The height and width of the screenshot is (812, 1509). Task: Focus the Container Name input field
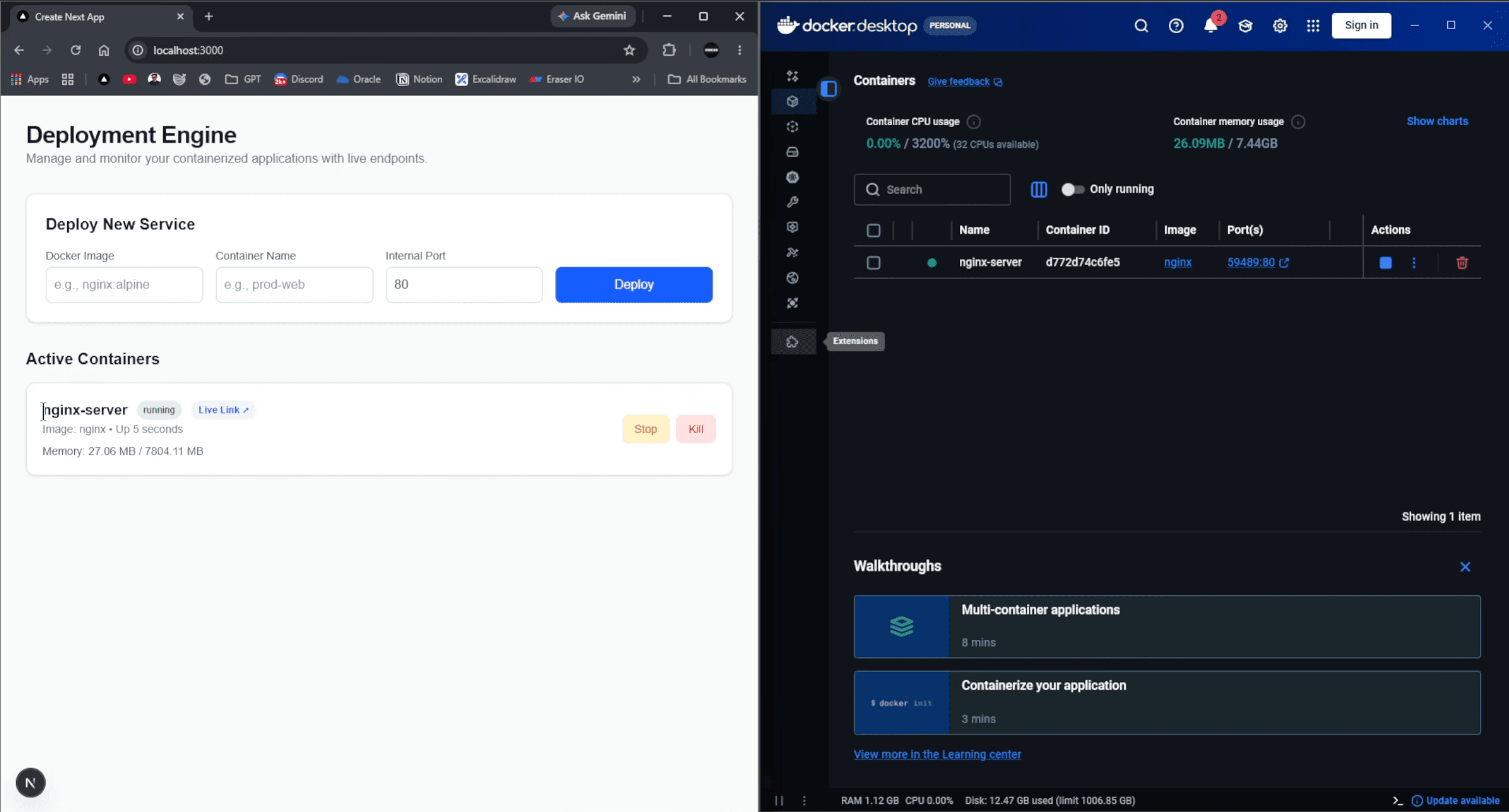[x=294, y=285]
